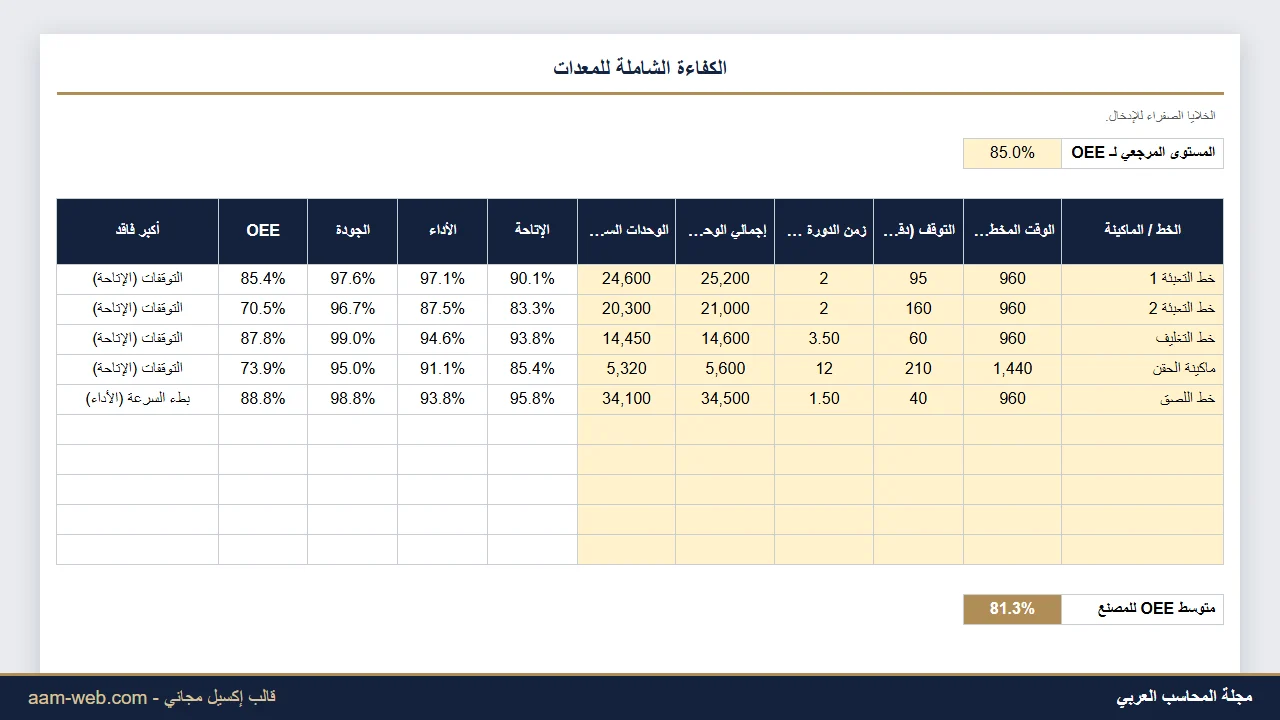This screenshot has height=720, width=1280.
Task: Click the quality value 95.0%
Action: [x=353, y=369]
